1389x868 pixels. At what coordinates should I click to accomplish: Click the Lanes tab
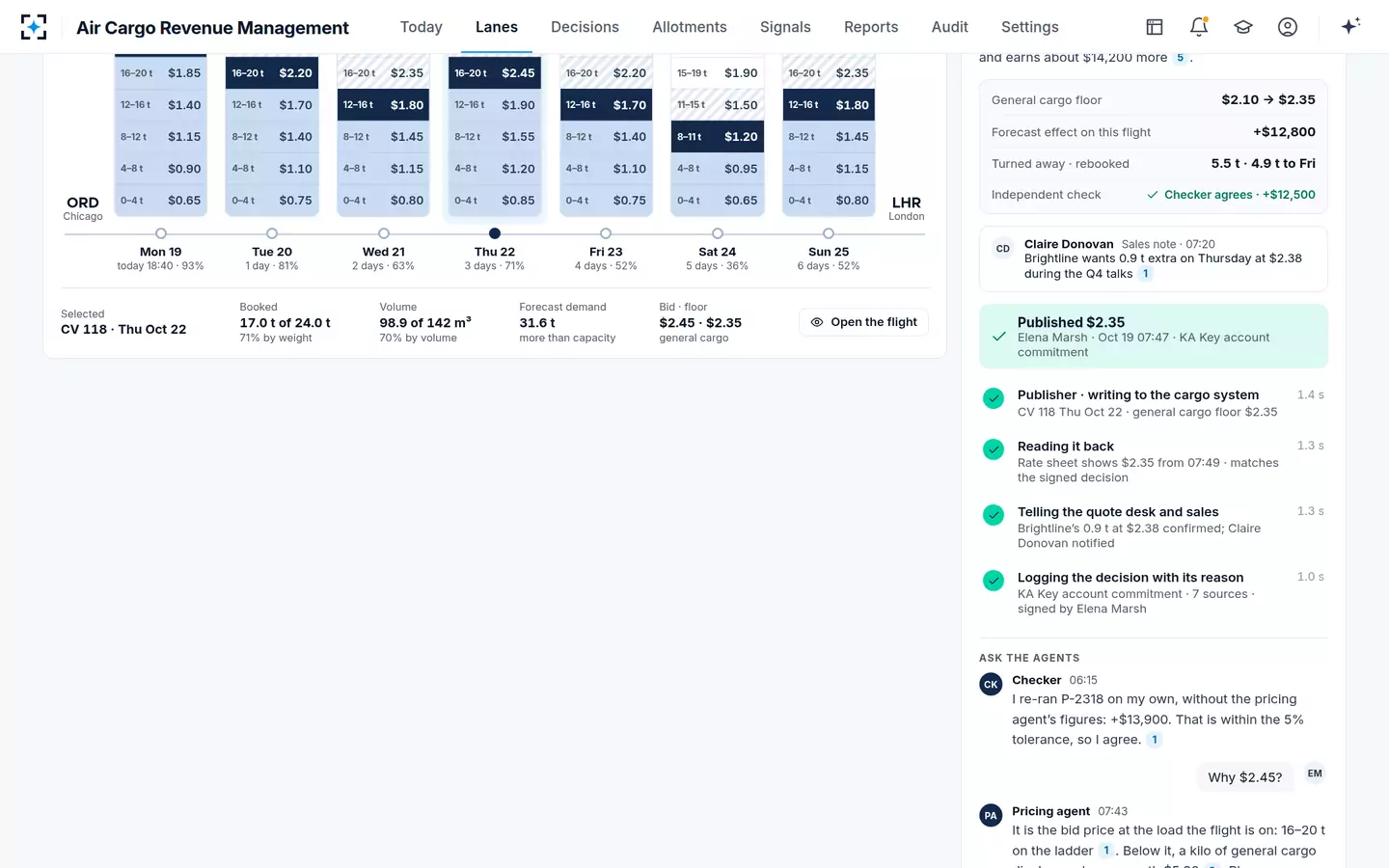pyautogui.click(x=497, y=27)
